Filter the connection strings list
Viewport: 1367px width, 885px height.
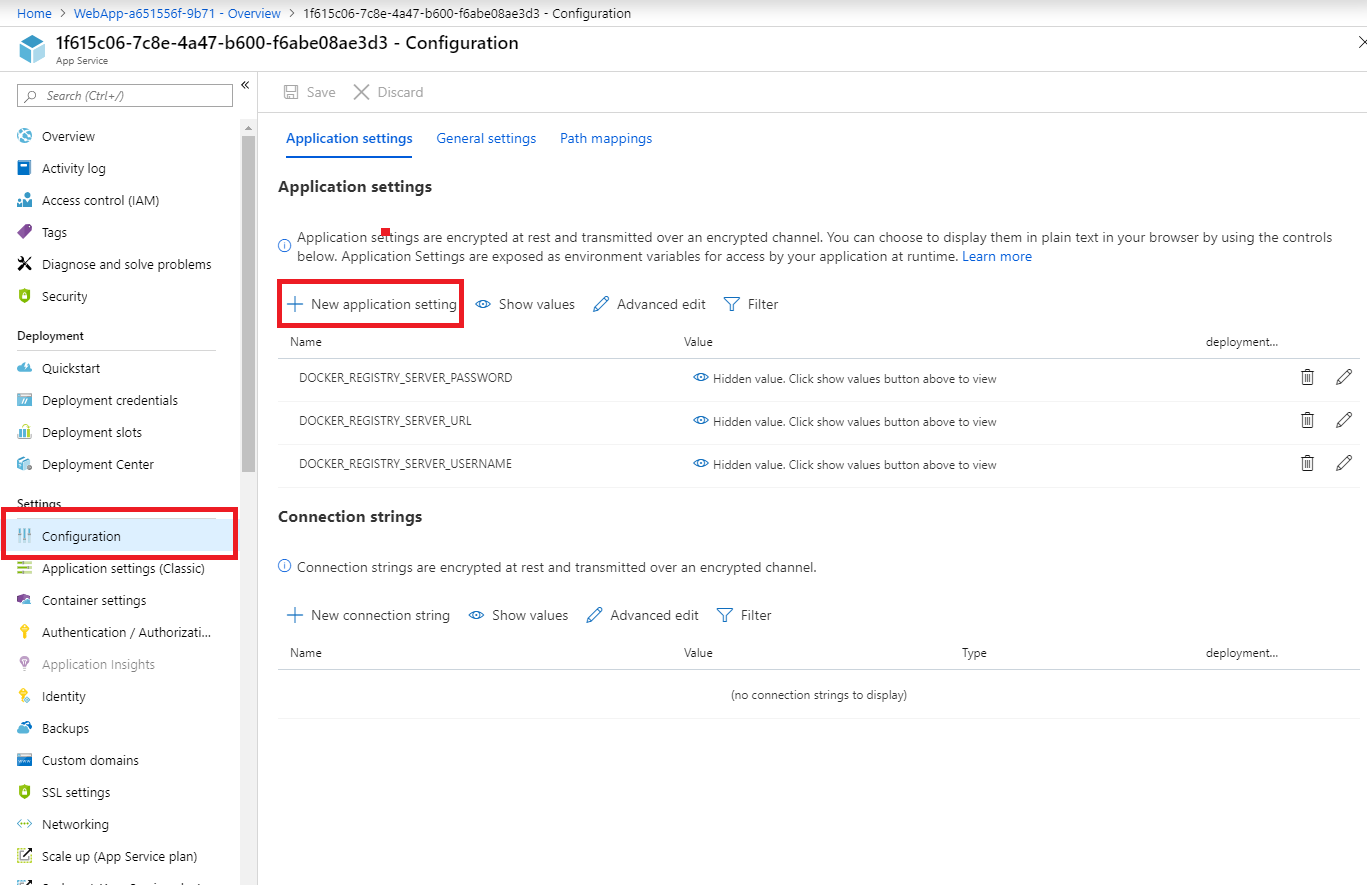click(x=744, y=615)
